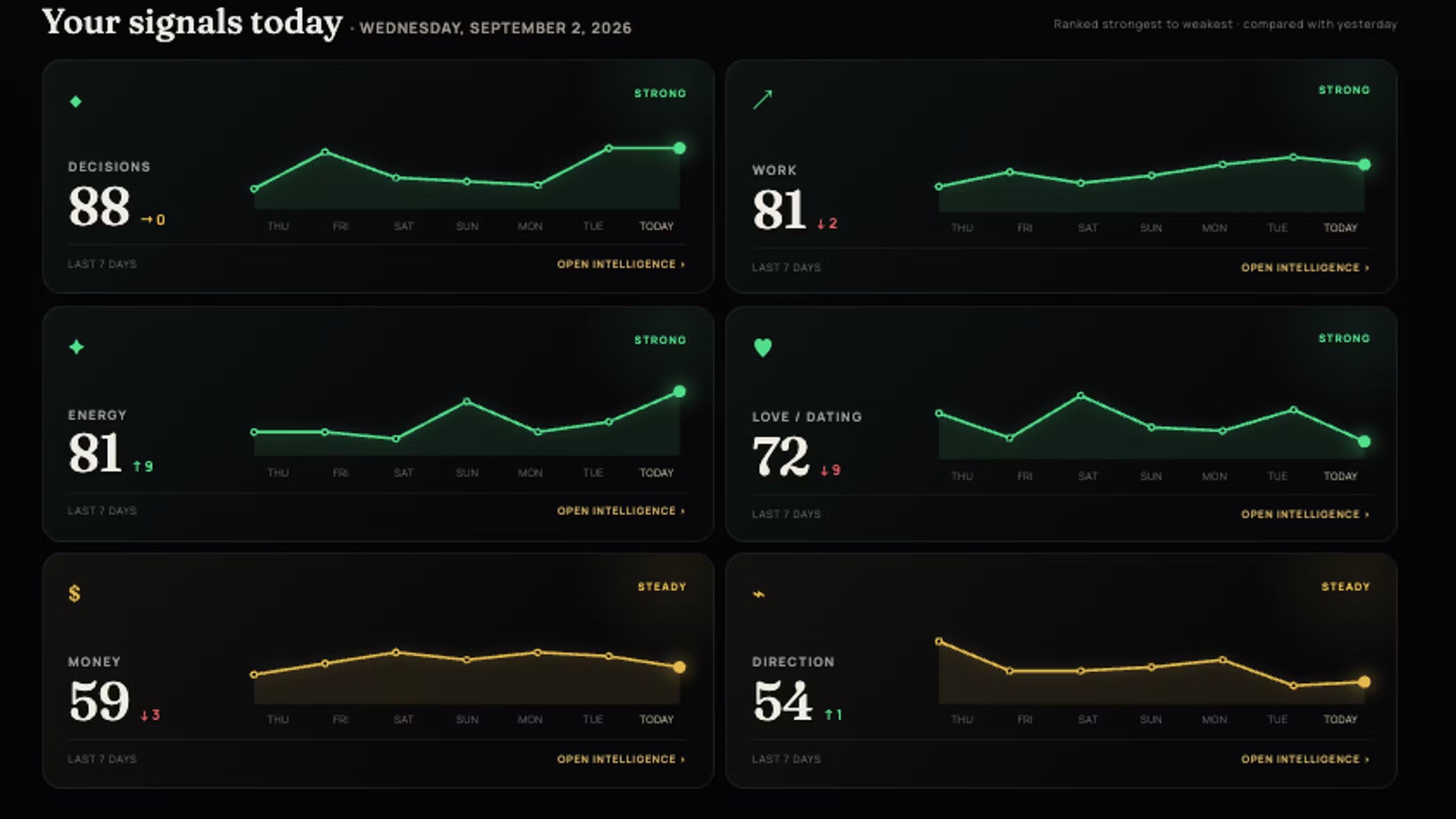
Task: Click the Friday point on Decisions chart
Action: [325, 152]
